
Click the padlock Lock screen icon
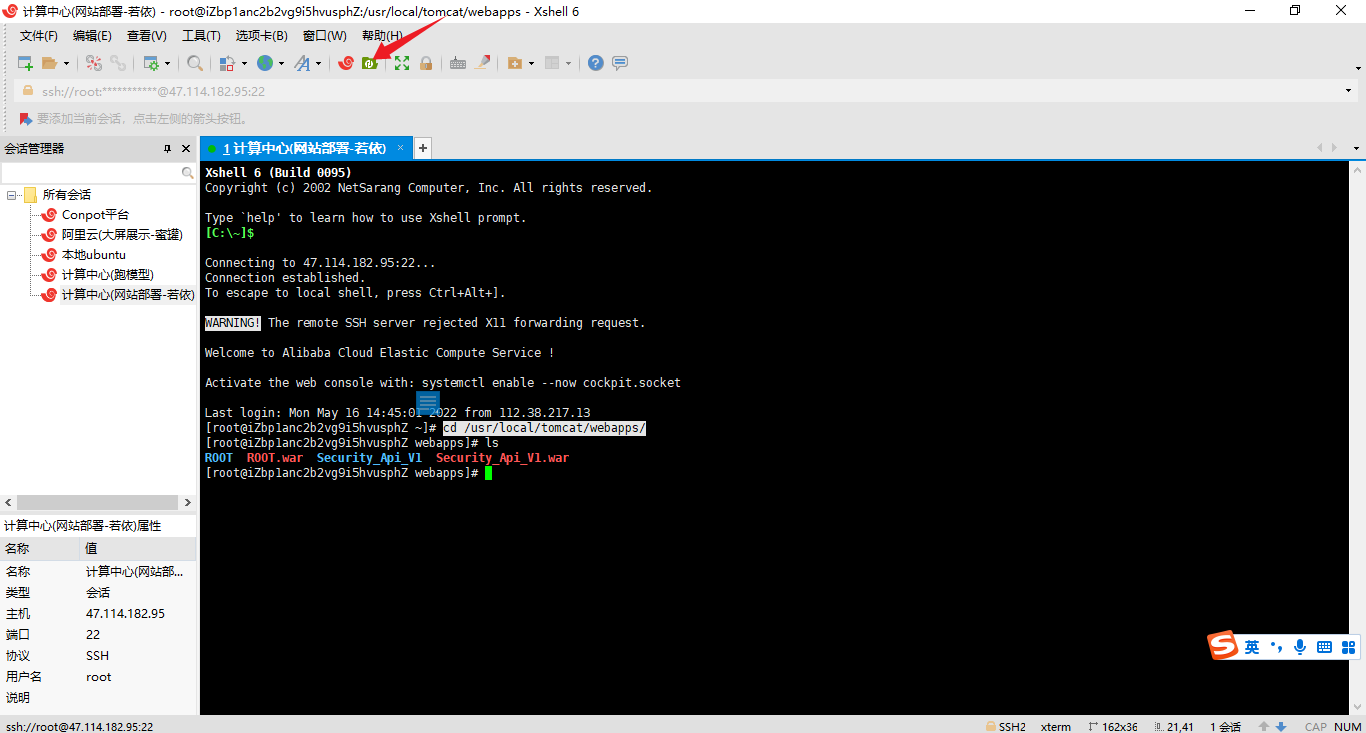click(x=426, y=63)
